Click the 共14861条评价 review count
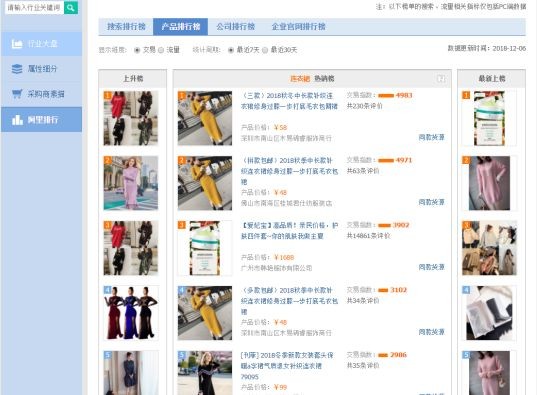537x395 pixels. (x=368, y=236)
